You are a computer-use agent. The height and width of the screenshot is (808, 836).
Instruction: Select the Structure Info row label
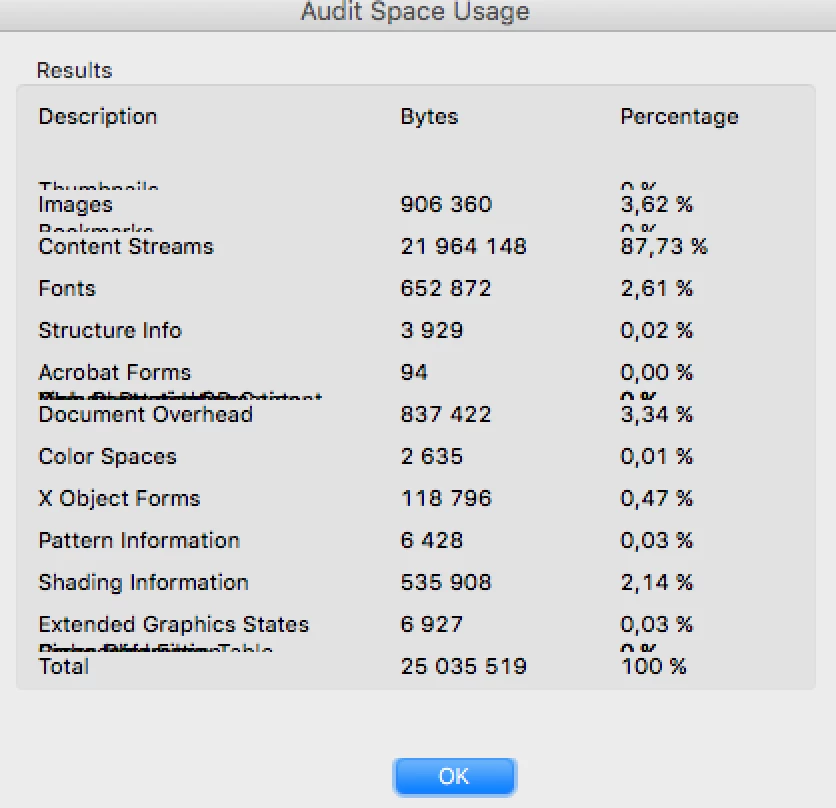(110, 331)
